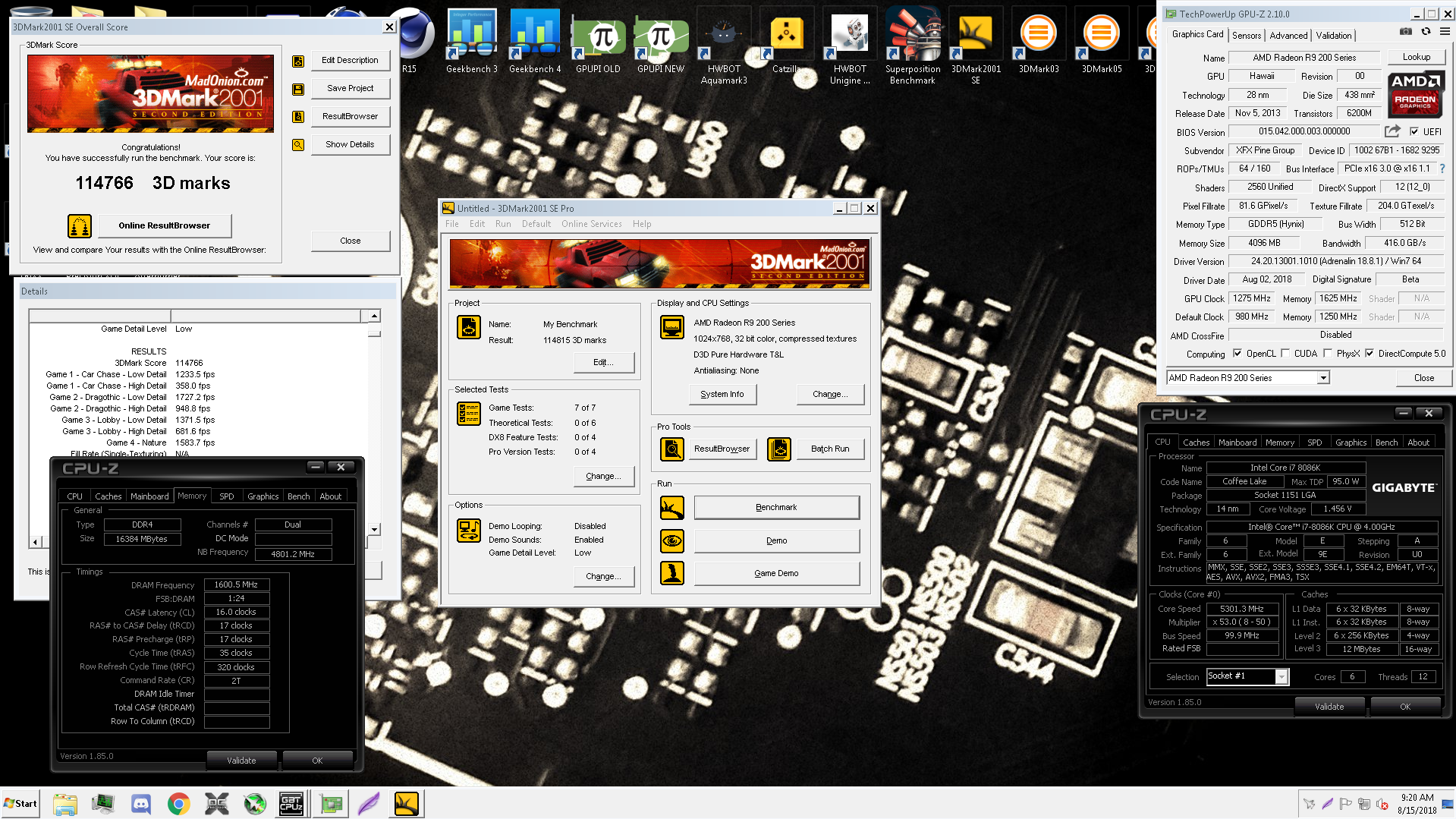Open Chrome from taskbar
1456x819 pixels.
click(x=179, y=804)
